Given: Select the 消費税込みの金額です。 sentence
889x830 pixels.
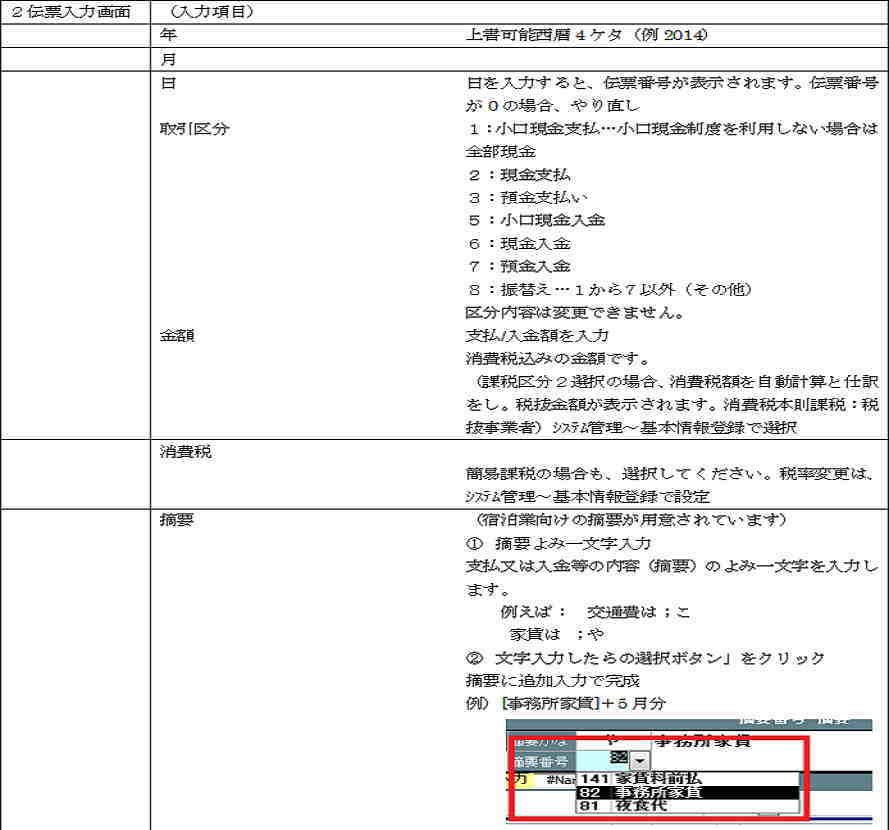Looking at the screenshot, I should 558,359.
